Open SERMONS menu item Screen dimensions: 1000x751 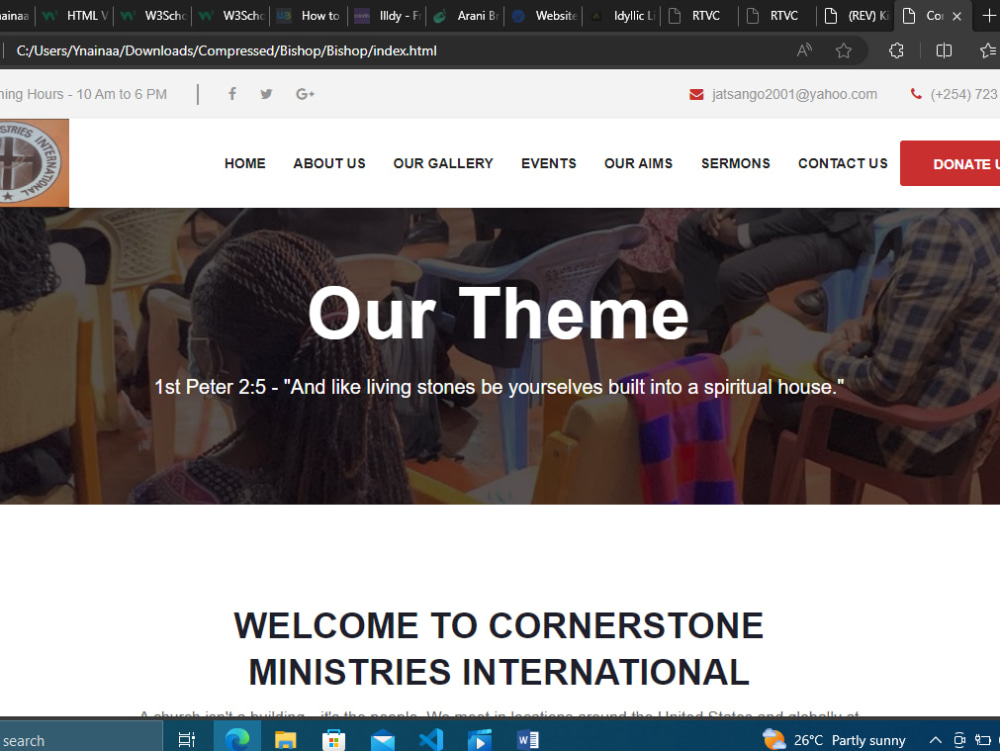735,163
